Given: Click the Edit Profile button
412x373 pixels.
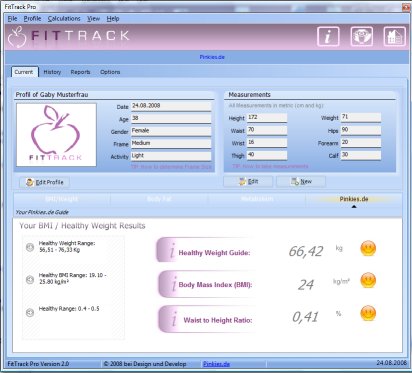Looking at the screenshot, I should (x=45, y=182).
